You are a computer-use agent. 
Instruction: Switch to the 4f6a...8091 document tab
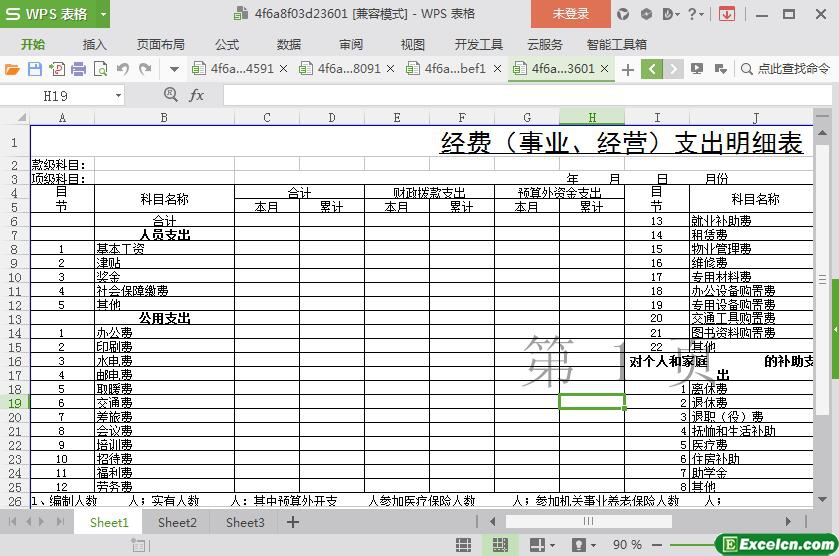pyautogui.click(x=349, y=68)
